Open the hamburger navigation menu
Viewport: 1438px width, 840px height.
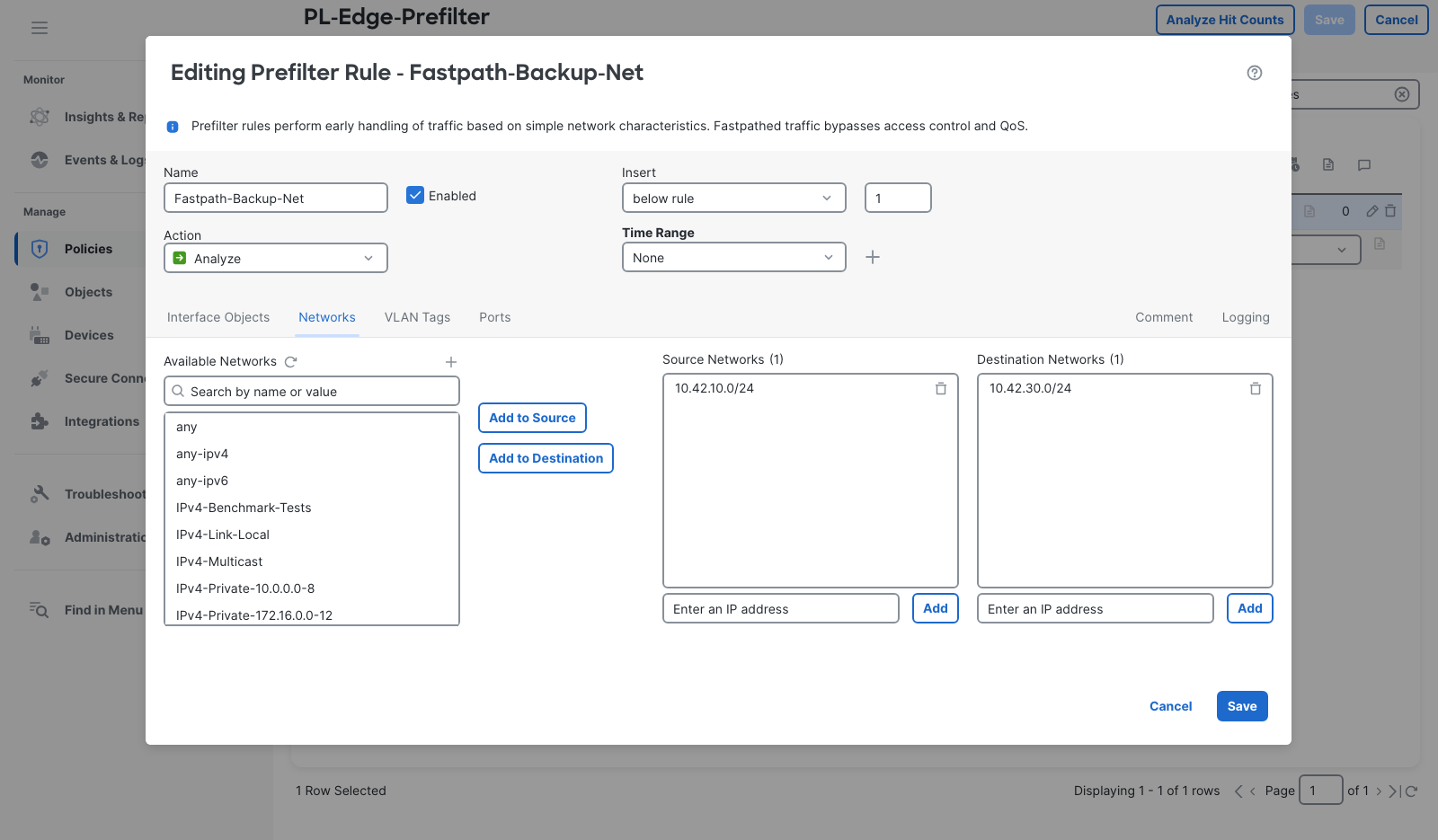[x=40, y=28]
